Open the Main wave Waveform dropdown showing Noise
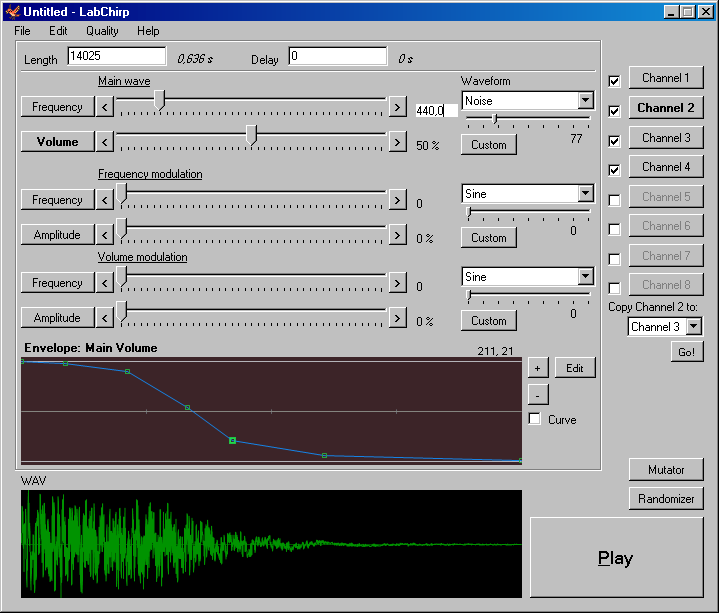Screen dimensions: 719x613 (585, 101)
